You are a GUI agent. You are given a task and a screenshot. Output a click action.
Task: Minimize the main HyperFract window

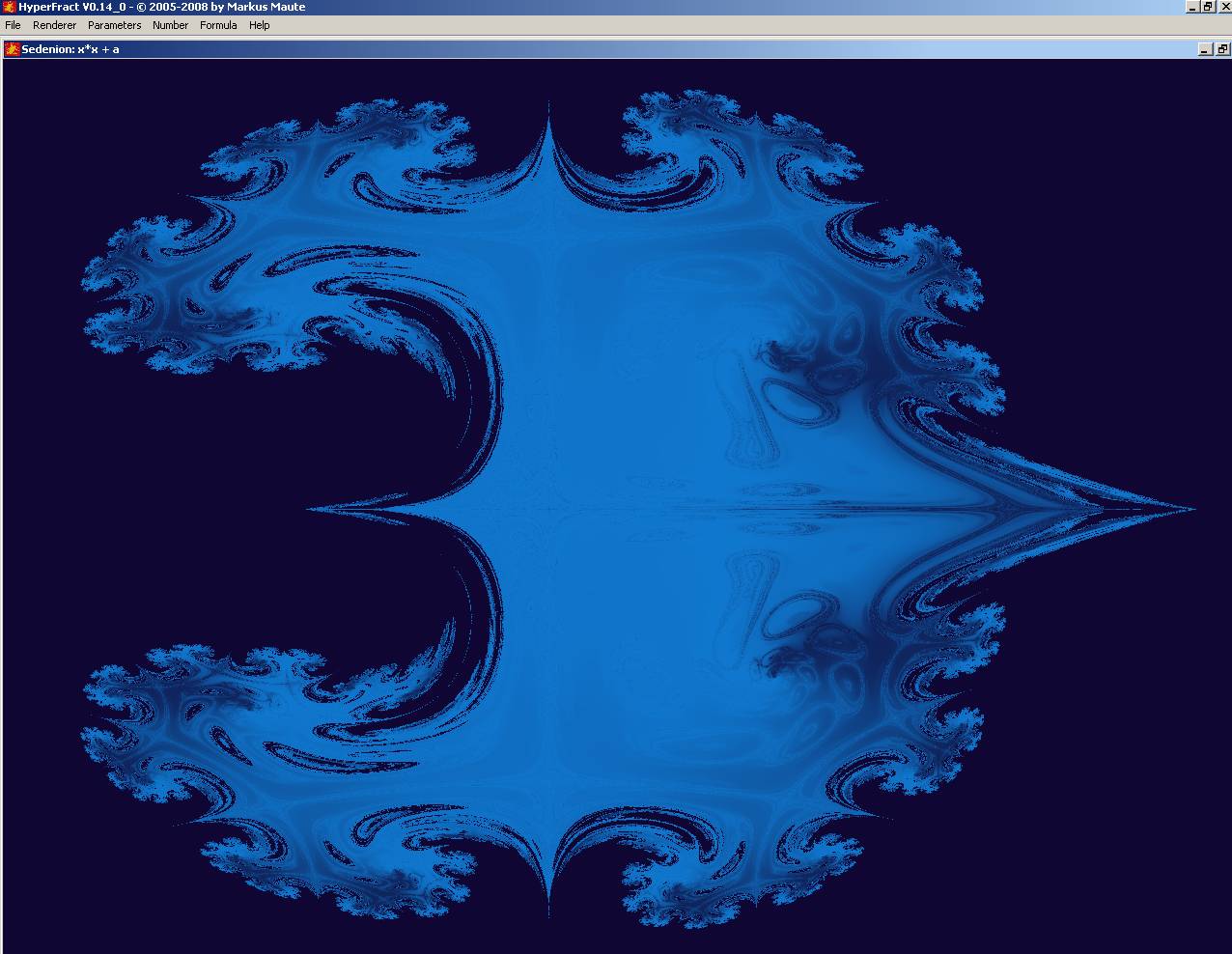(x=1192, y=7)
